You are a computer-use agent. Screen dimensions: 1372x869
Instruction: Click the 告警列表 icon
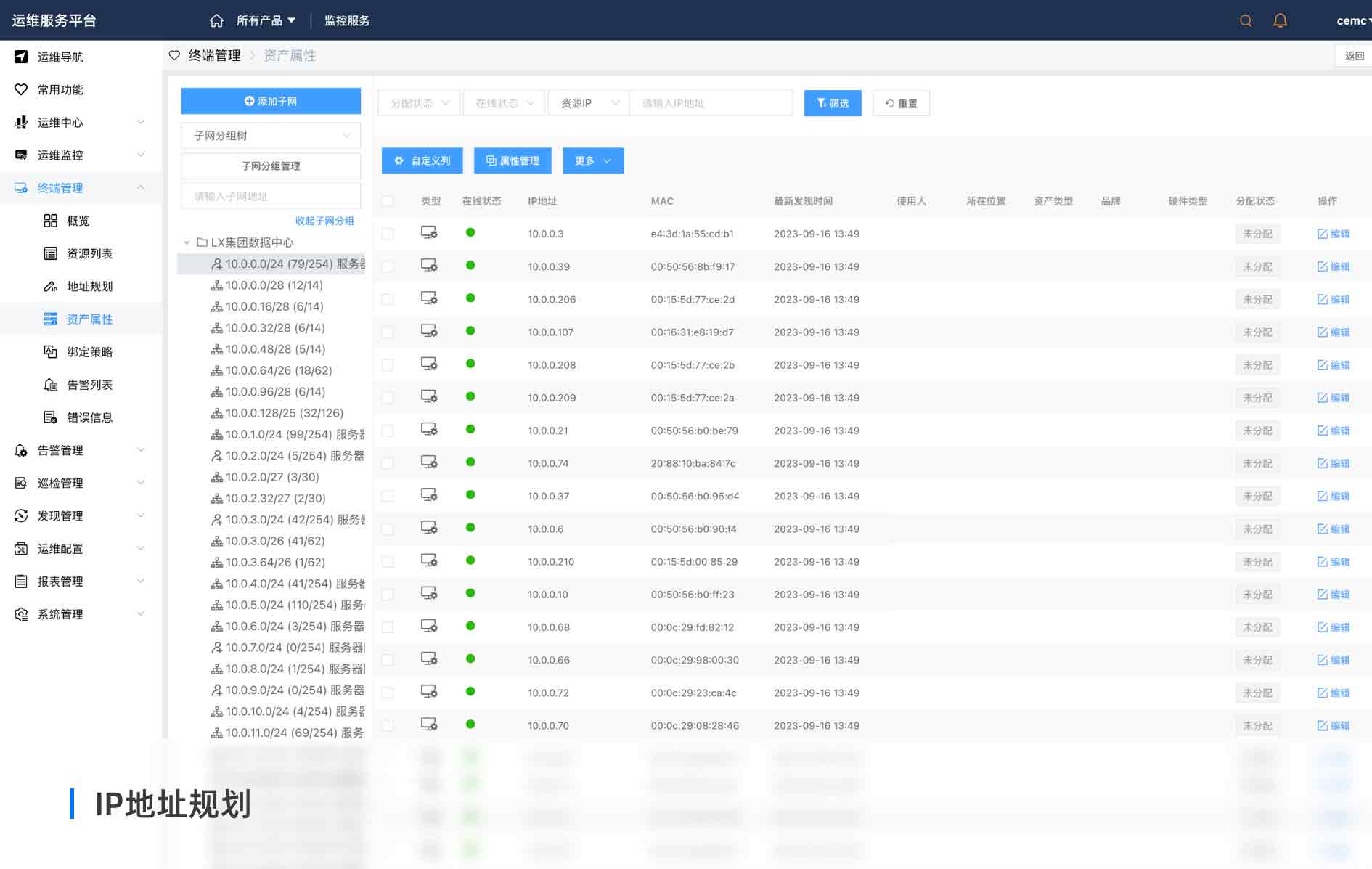coord(50,385)
